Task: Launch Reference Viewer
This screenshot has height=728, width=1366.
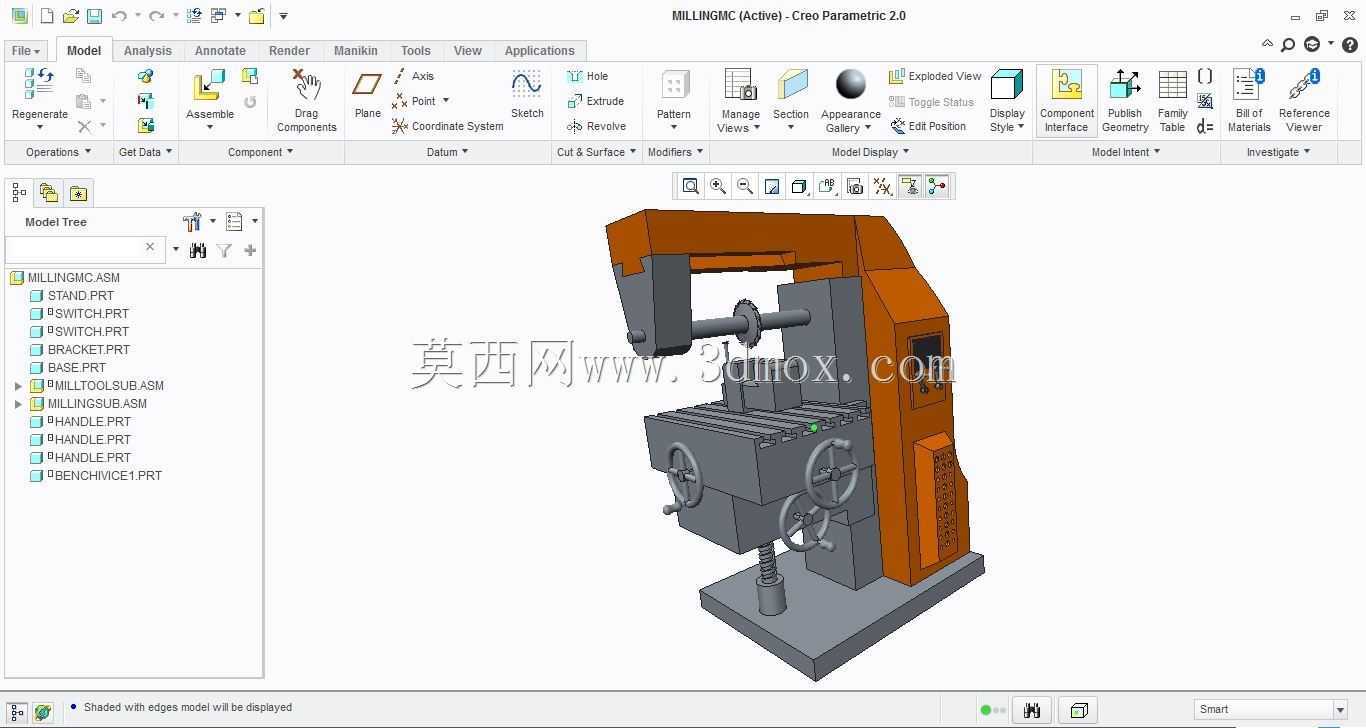Action: point(1304,100)
